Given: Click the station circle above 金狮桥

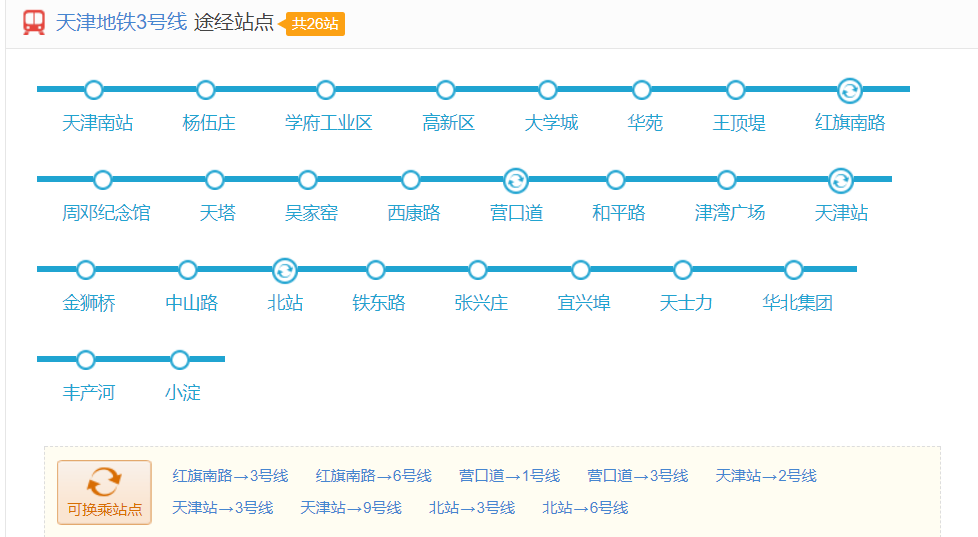Looking at the screenshot, I should [x=86, y=270].
